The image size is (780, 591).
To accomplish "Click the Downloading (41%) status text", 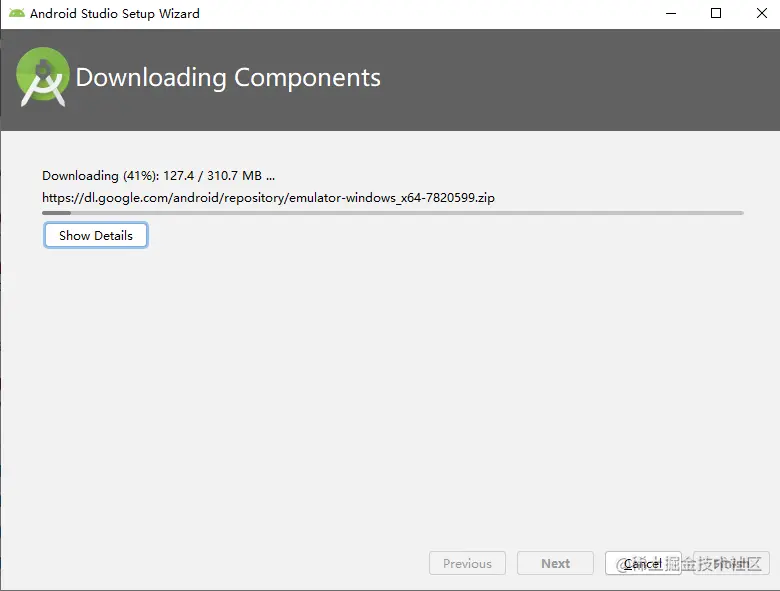I will tap(158, 176).
